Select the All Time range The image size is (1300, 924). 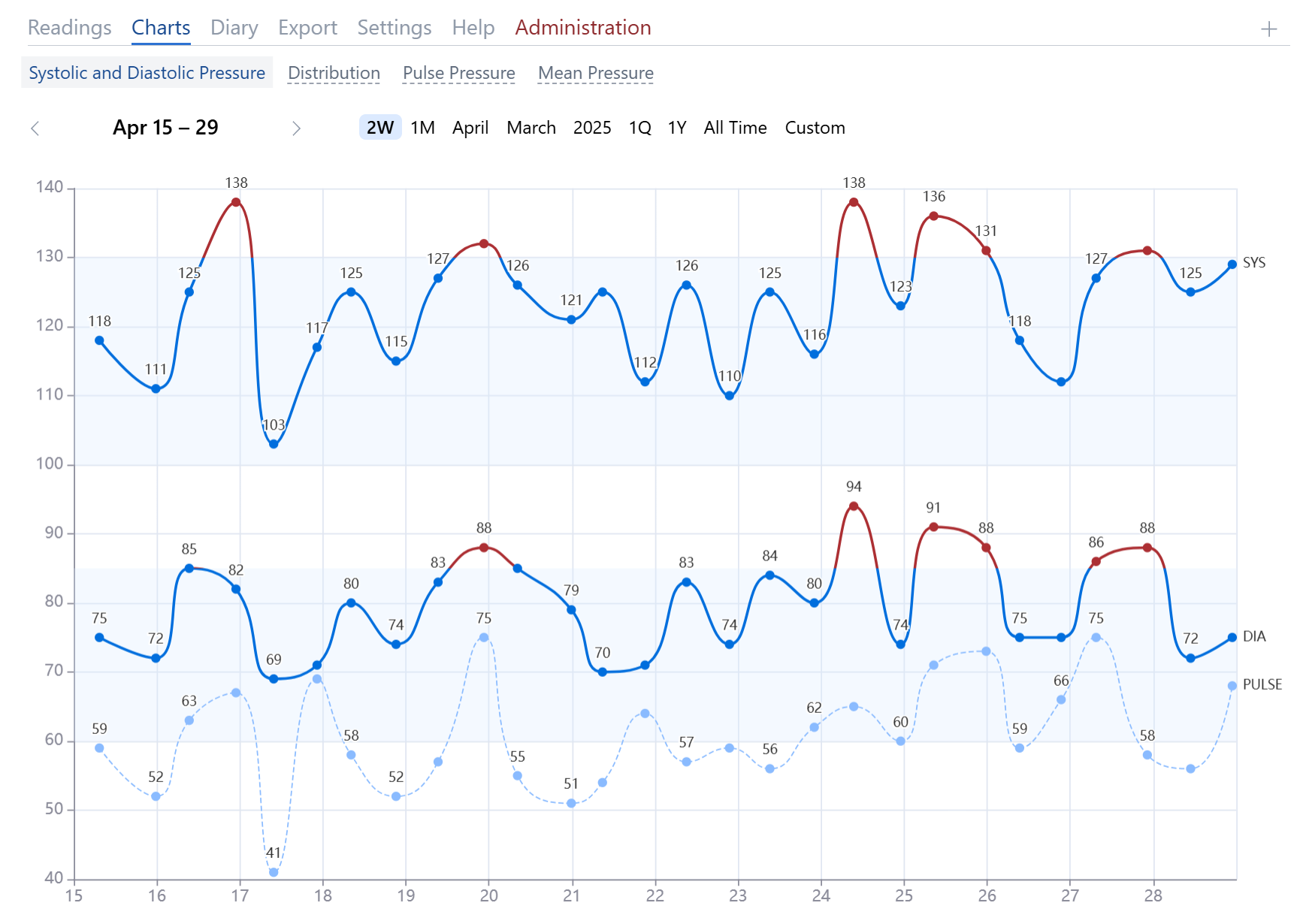(735, 128)
